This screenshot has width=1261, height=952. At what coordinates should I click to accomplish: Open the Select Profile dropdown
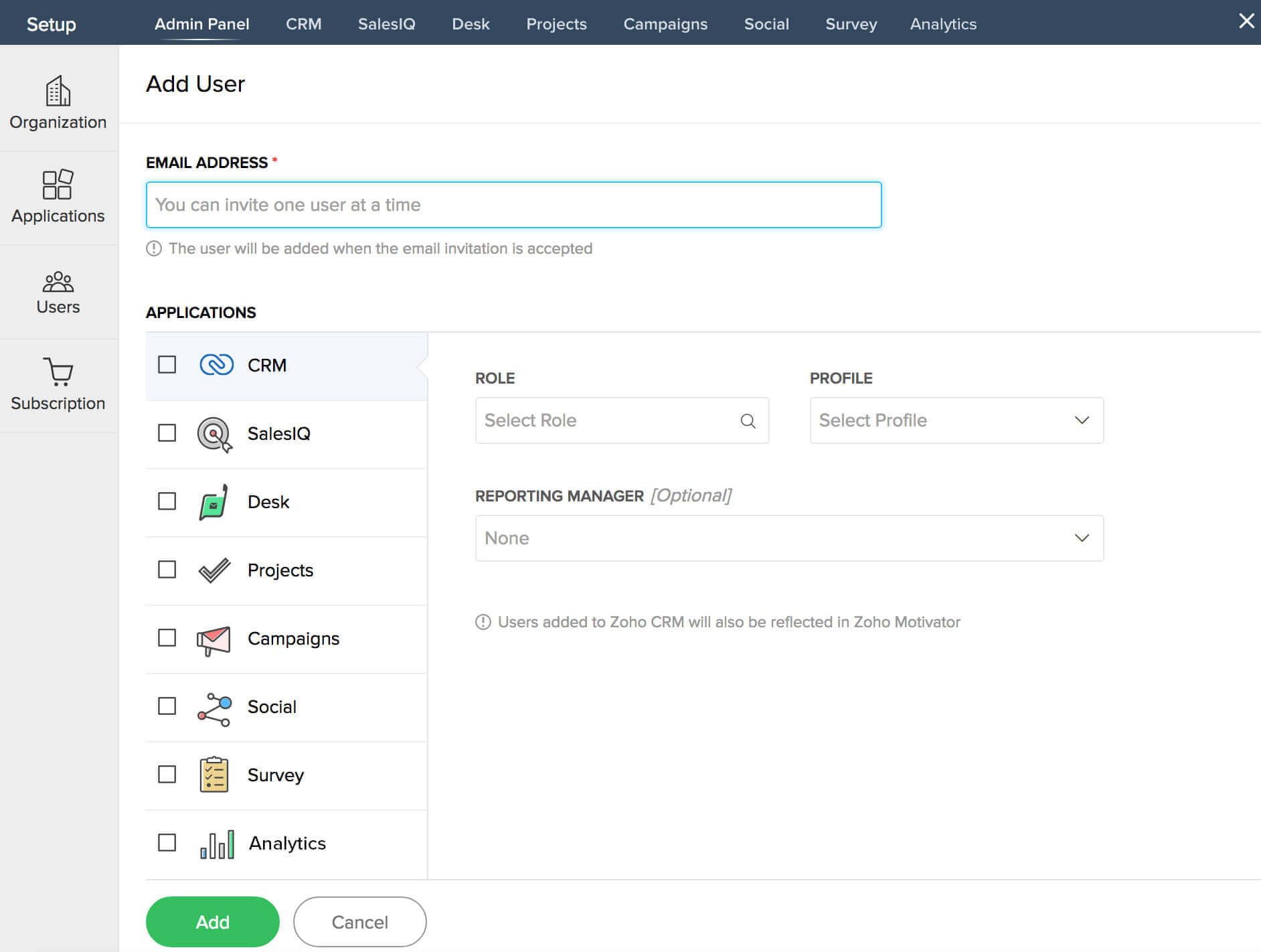[x=956, y=420]
